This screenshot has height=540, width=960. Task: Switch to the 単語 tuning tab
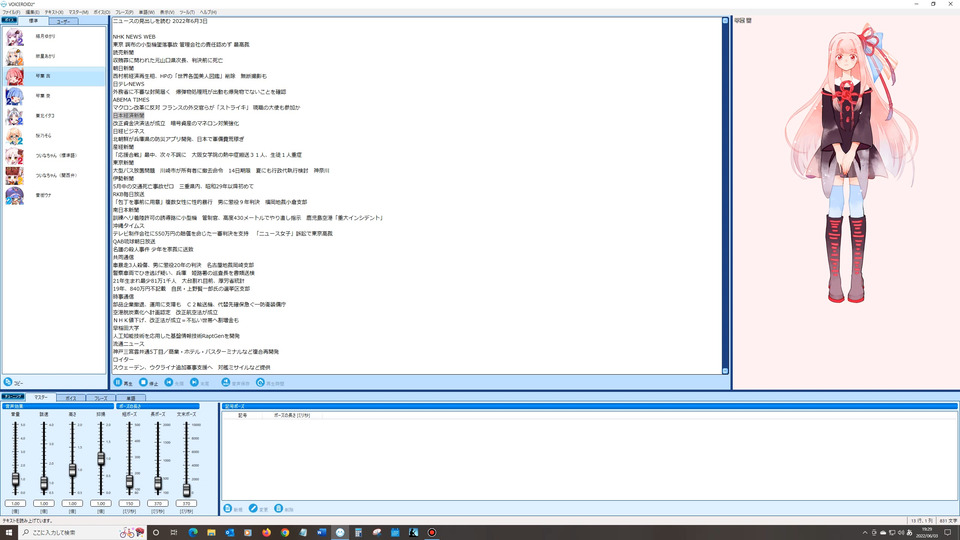[130, 398]
